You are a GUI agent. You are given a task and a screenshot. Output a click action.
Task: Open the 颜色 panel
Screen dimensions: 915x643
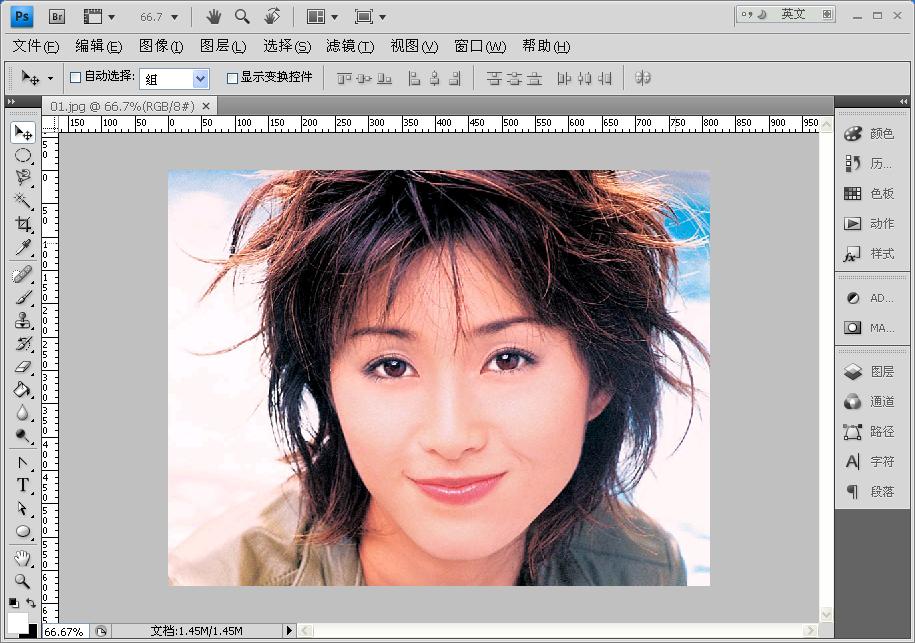click(869, 134)
